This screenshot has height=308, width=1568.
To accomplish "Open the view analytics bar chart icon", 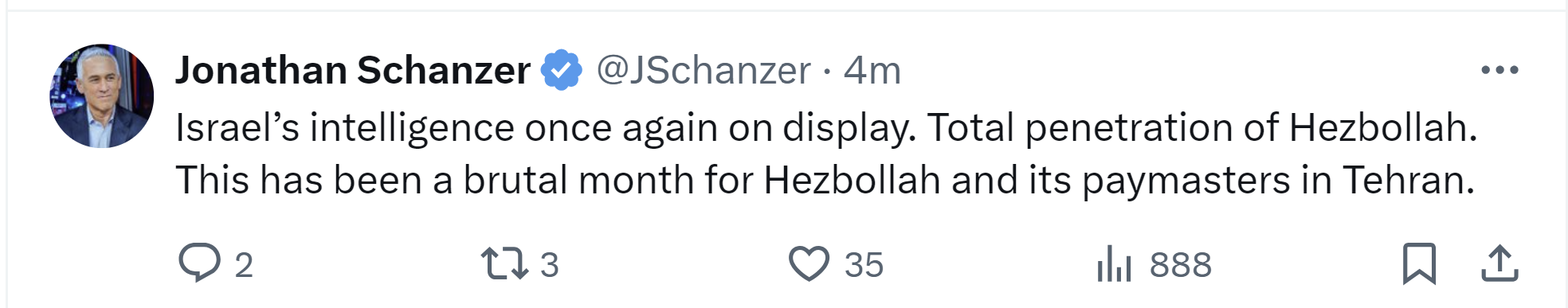I will pyautogui.click(x=1114, y=263).
